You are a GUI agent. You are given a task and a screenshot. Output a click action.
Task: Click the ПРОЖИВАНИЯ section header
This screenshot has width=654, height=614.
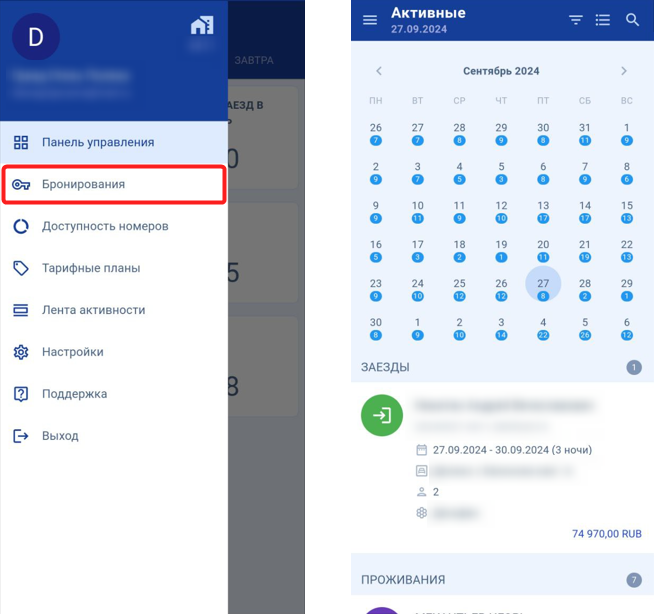coord(502,579)
